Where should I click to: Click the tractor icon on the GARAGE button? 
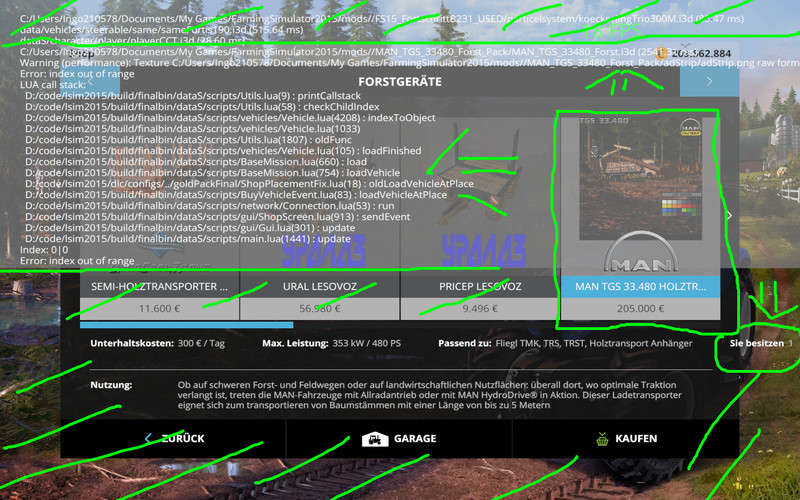click(x=375, y=439)
